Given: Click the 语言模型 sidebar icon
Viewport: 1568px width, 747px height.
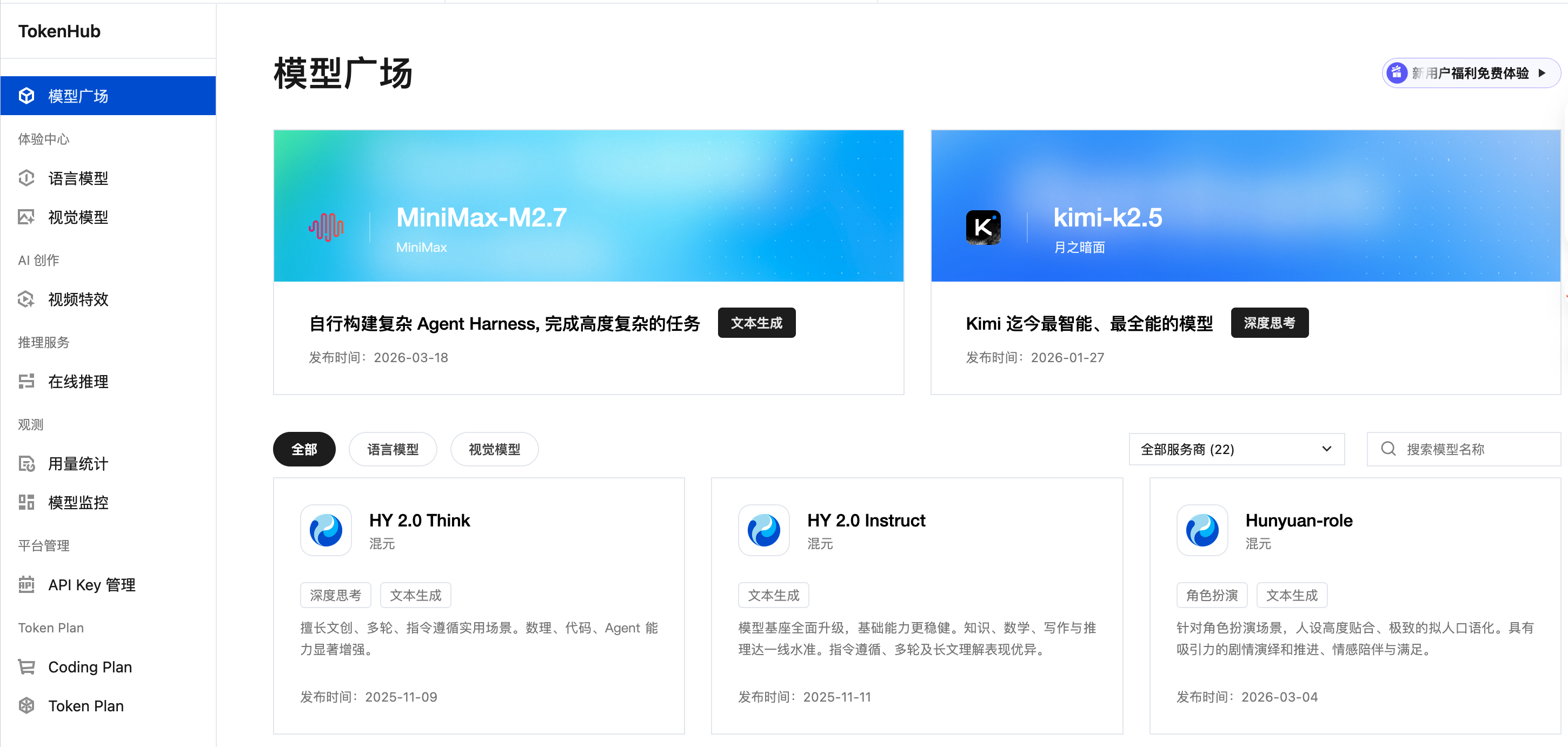Looking at the screenshot, I should [x=26, y=178].
